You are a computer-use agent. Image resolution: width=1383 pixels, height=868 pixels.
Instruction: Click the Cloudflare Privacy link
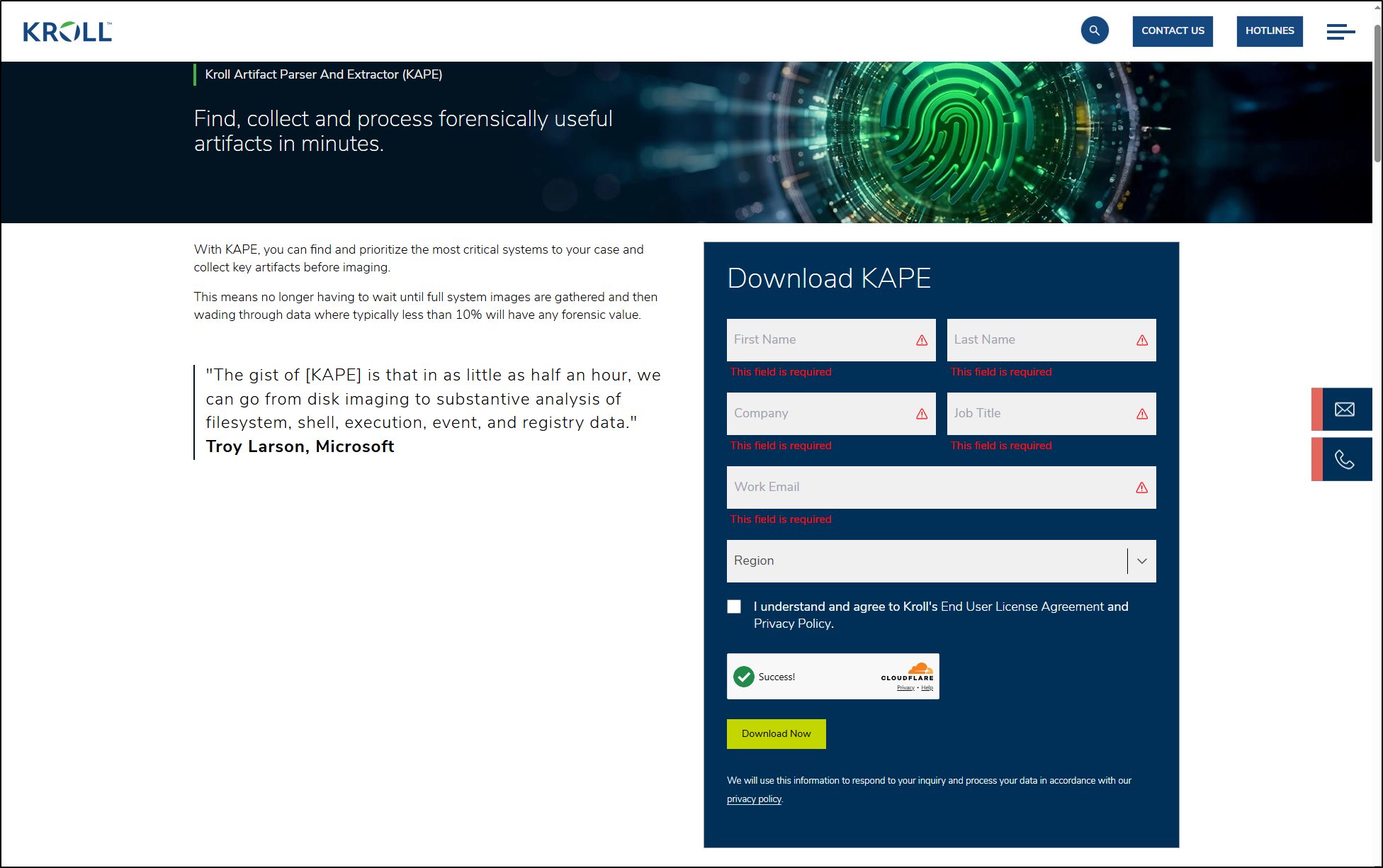point(905,688)
